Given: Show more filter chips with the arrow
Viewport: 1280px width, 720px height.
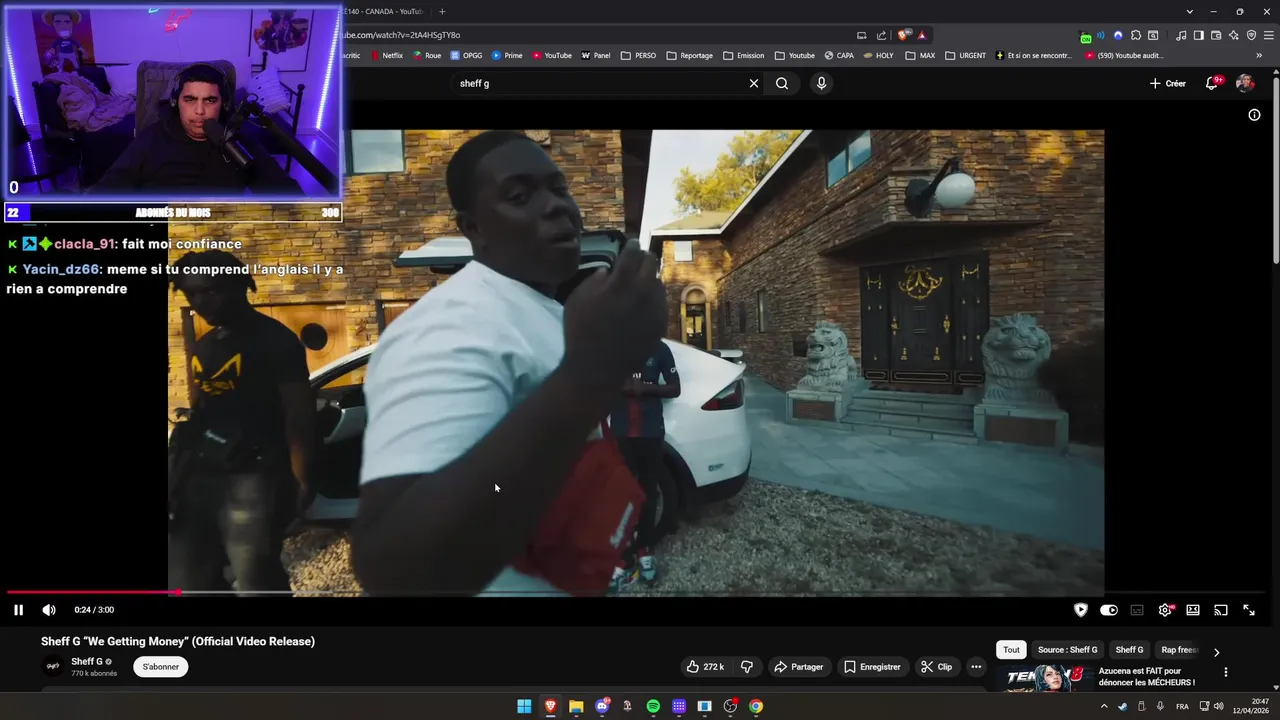Looking at the screenshot, I should coord(1216,652).
